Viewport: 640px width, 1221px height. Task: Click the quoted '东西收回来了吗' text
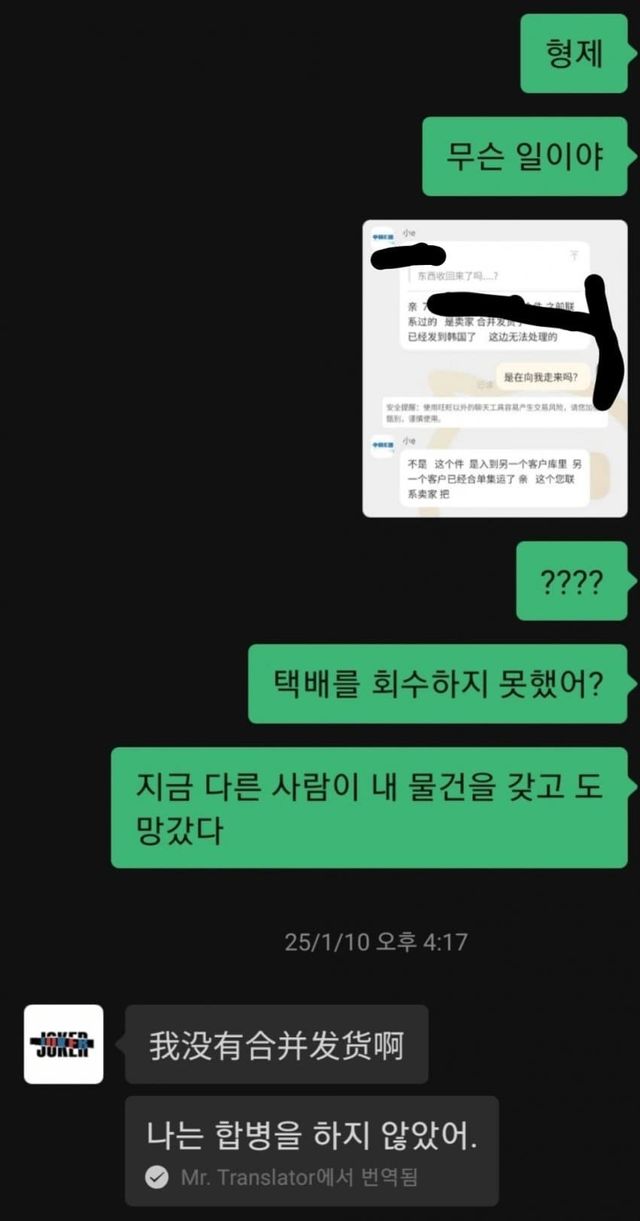pos(457,275)
